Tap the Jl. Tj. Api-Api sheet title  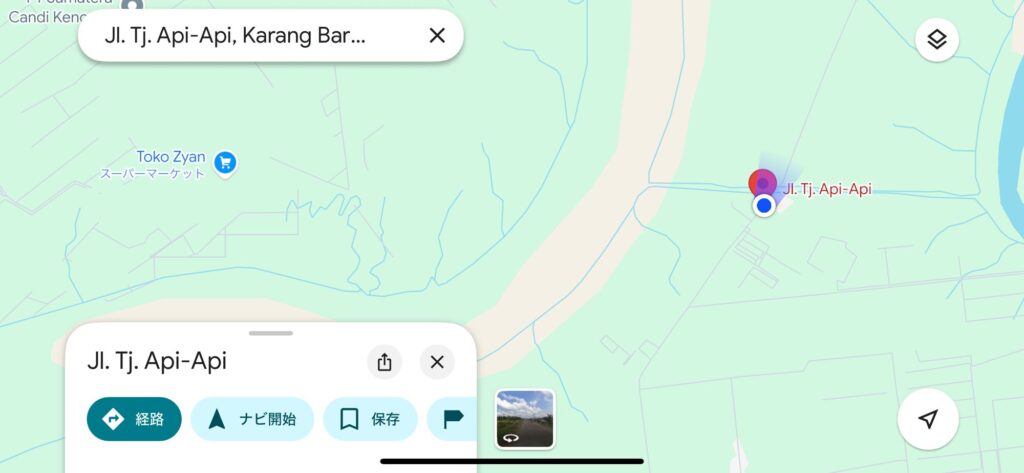pyautogui.click(x=157, y=362)
